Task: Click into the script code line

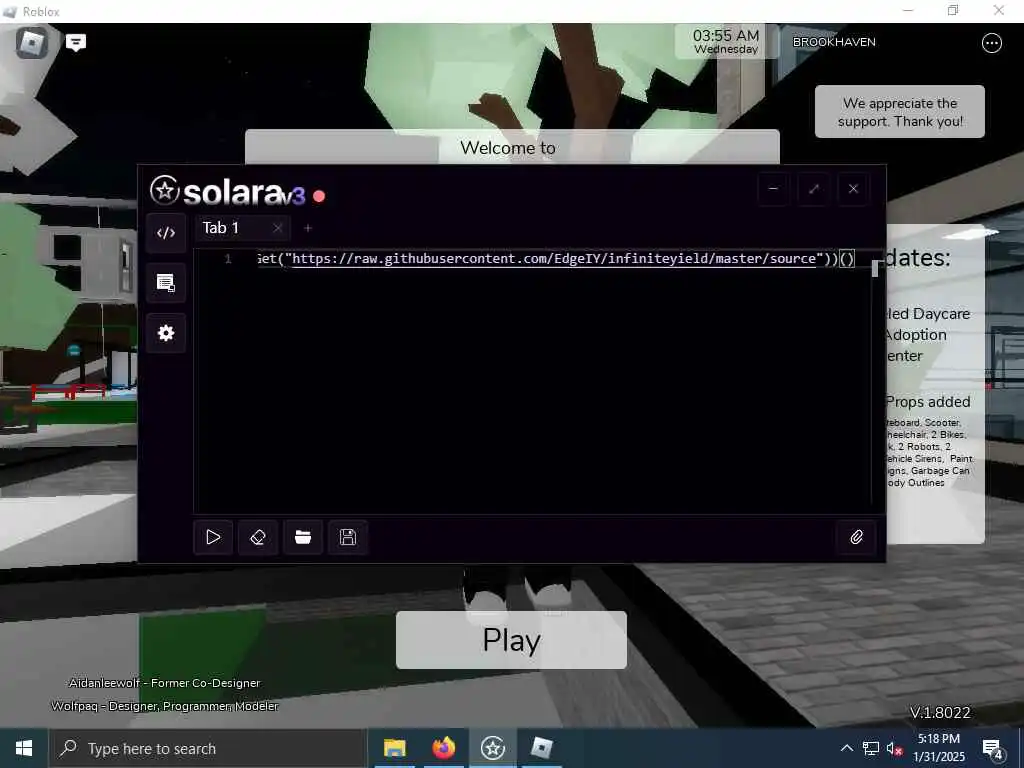Action: click(555, 259)
